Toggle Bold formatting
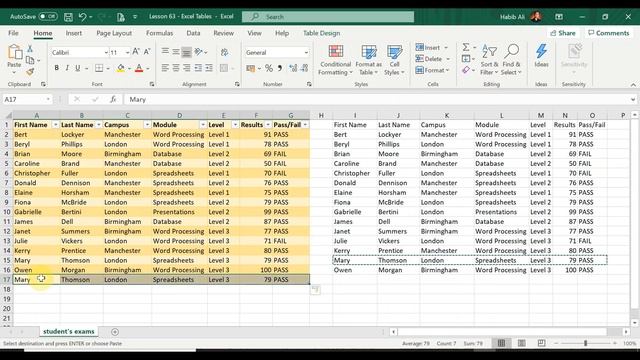Viewport: 640px width, 360px height. coord(56,68)
